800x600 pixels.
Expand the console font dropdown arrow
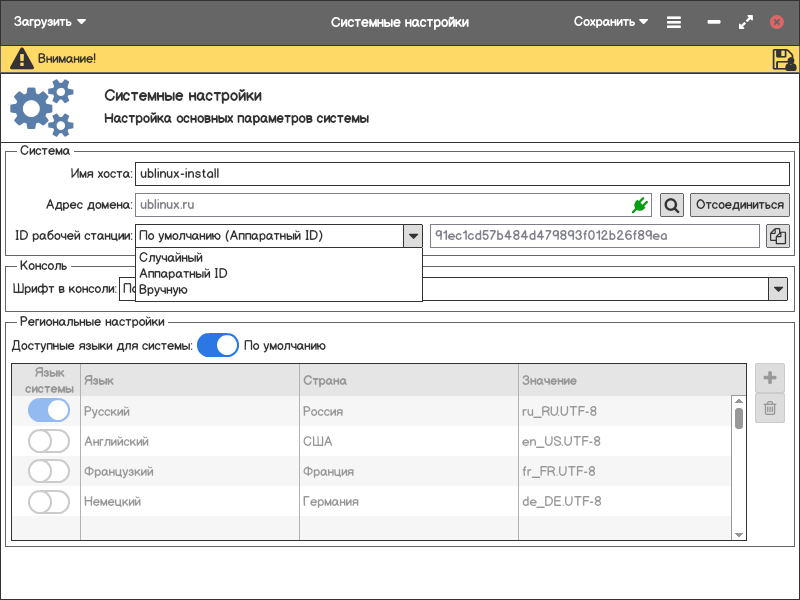[x=778, y=289]
